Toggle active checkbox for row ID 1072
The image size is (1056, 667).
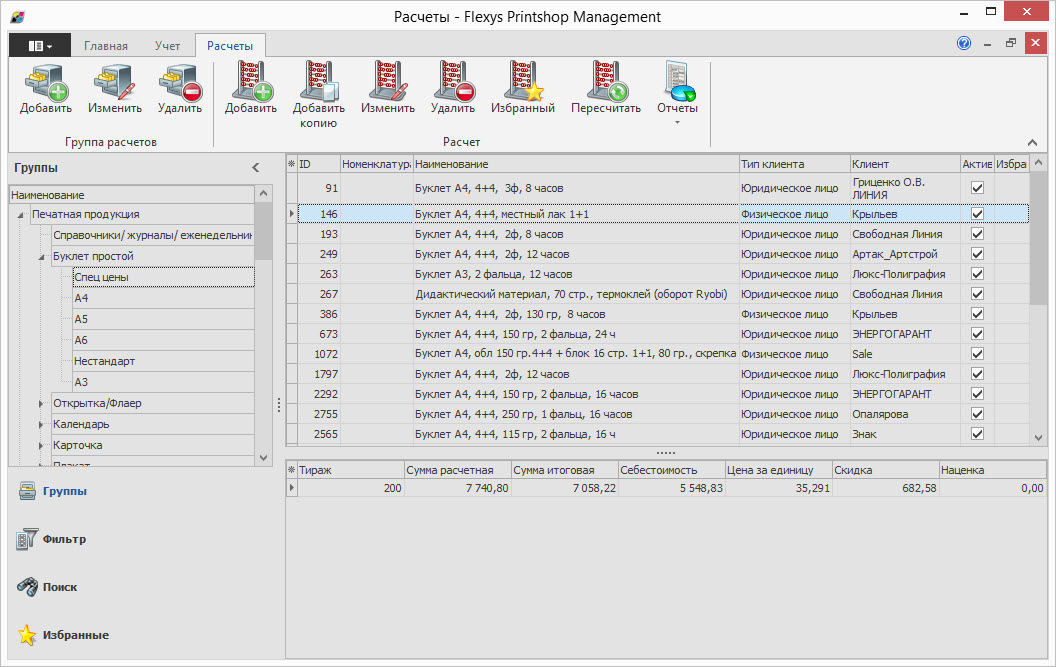(977, 354)
